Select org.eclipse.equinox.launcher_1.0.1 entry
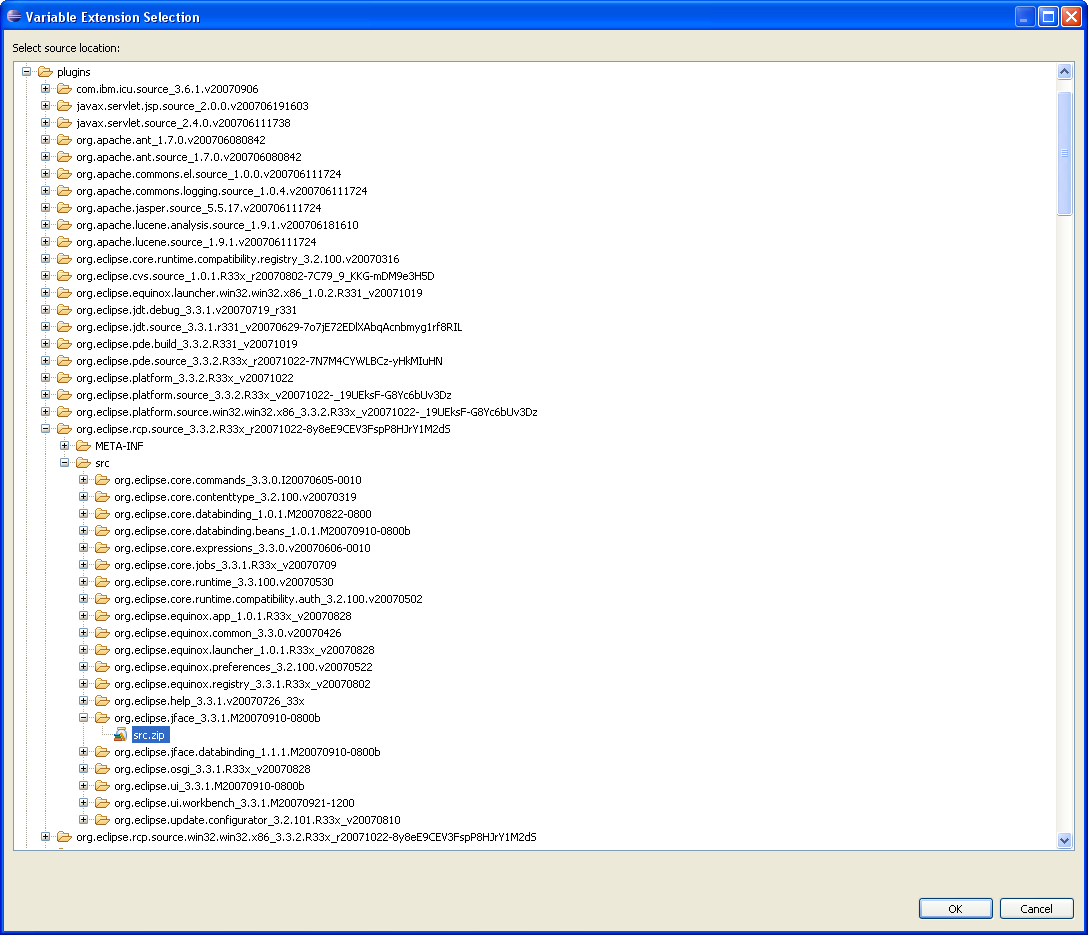Image resolution: width=1088 pixels, height=935 pixels. [244, 650]
